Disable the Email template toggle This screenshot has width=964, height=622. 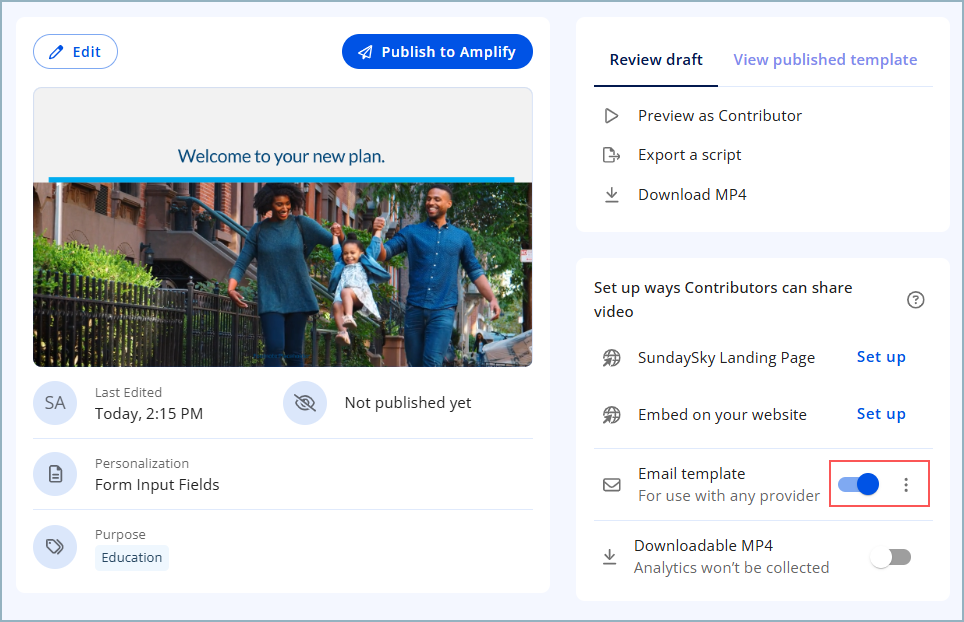858,485
